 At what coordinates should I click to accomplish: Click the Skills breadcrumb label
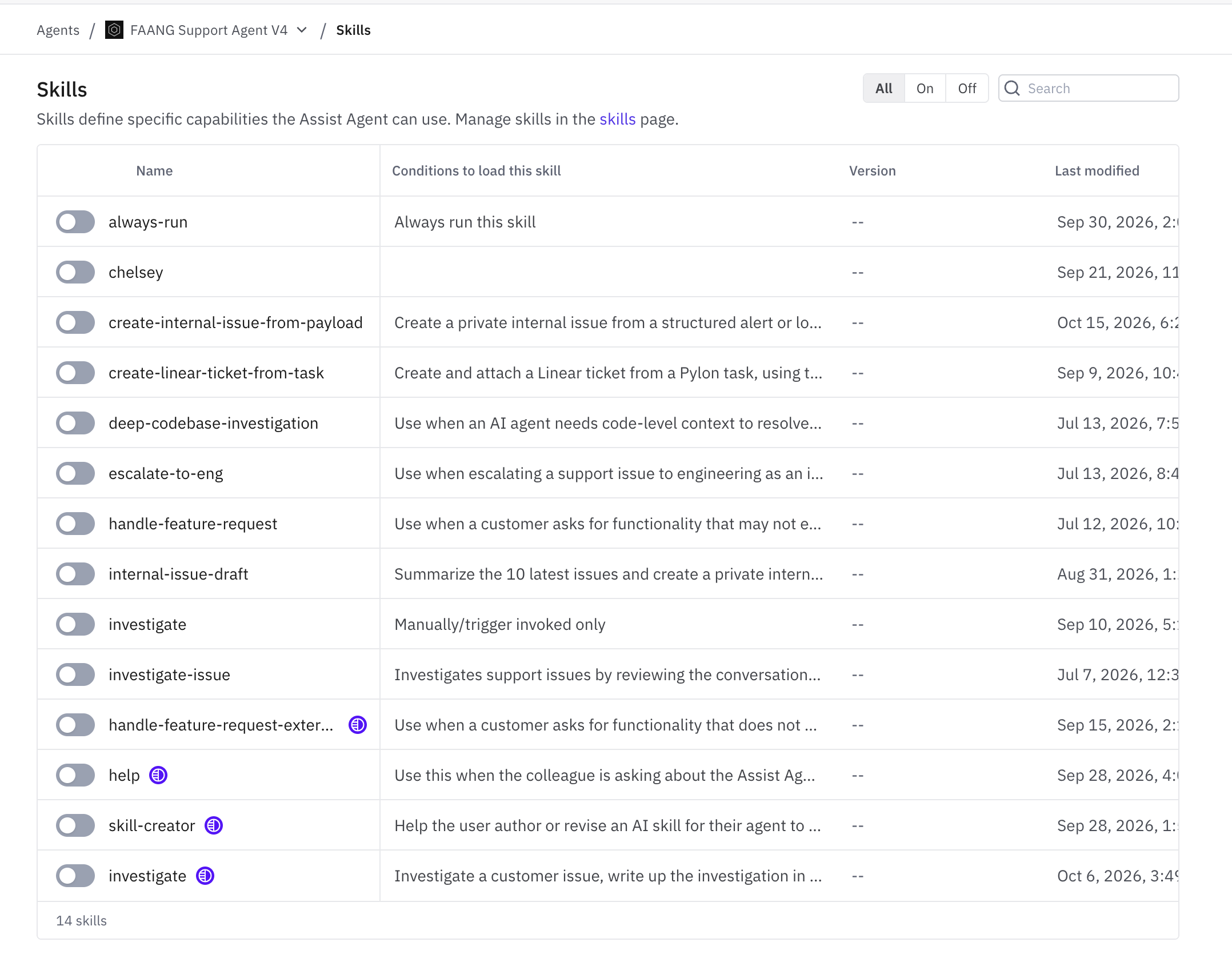(x=353, y=30)
